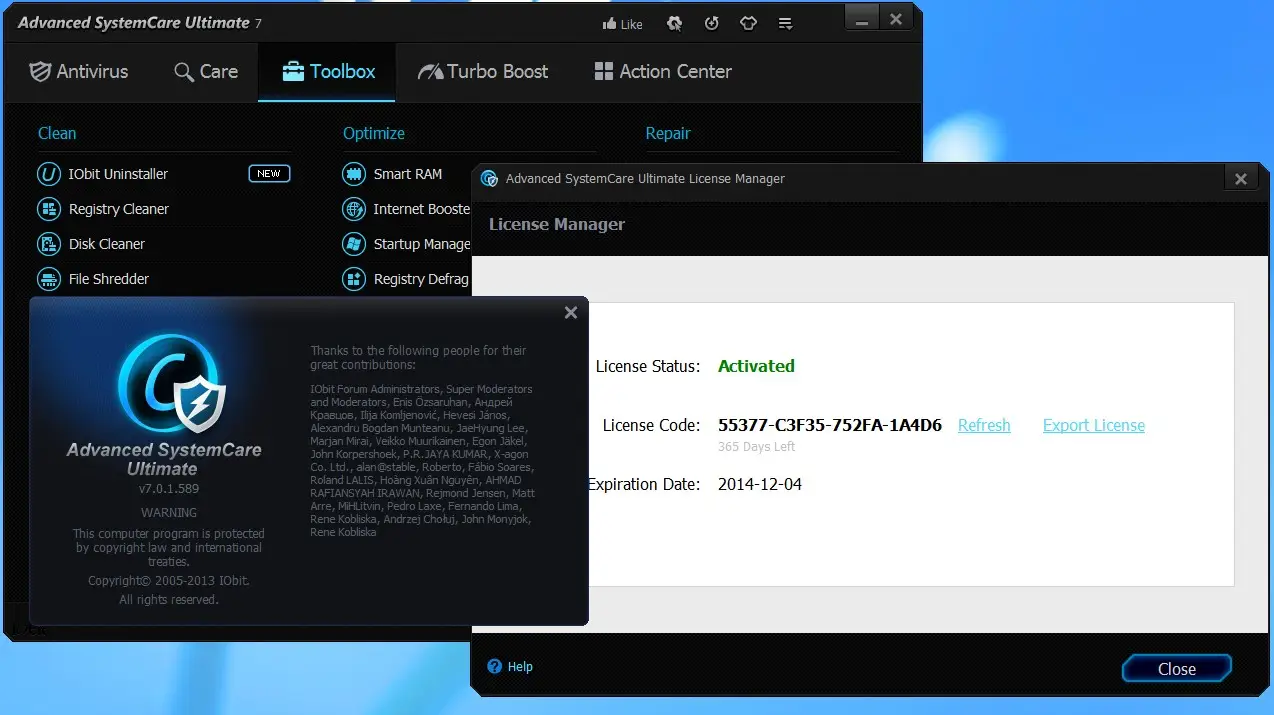Screen dimensions: 1274x715
Task: Click the Repair section heading
Action: pos(668,133)
